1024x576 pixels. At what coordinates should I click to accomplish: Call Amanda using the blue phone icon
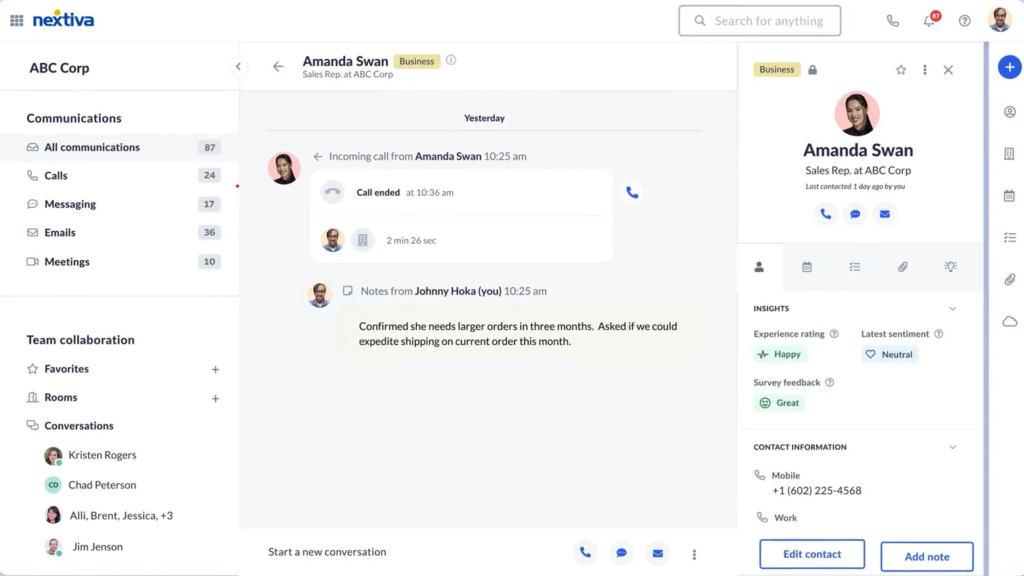coord(826,213)
